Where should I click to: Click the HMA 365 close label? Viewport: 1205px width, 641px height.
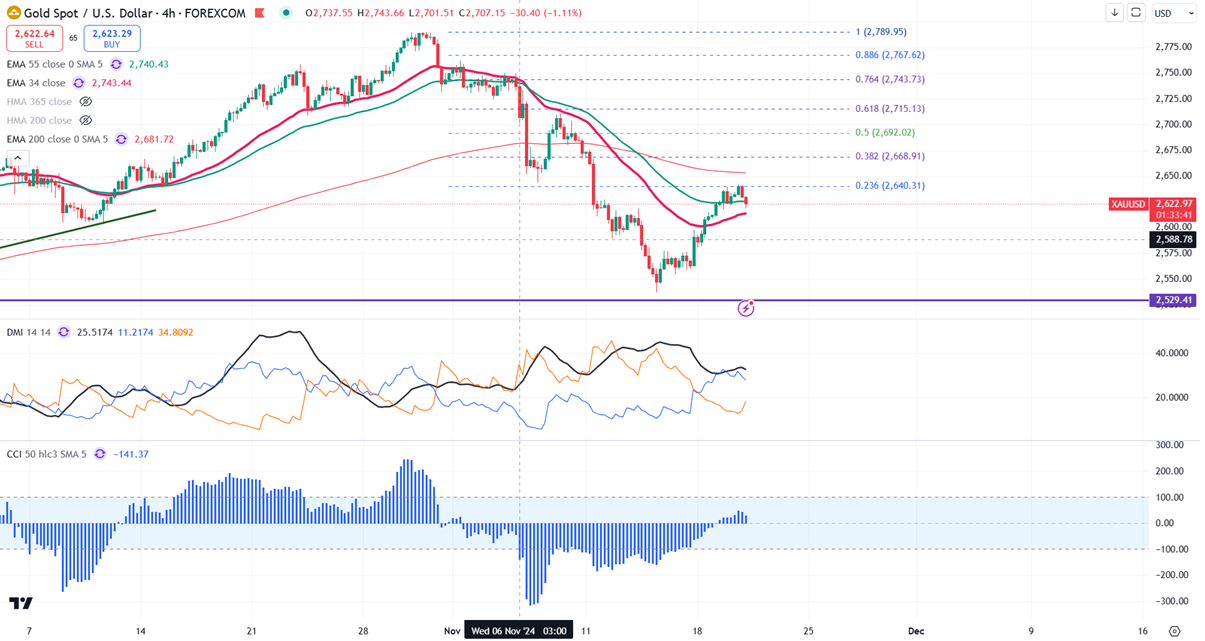tap(40, 102)
